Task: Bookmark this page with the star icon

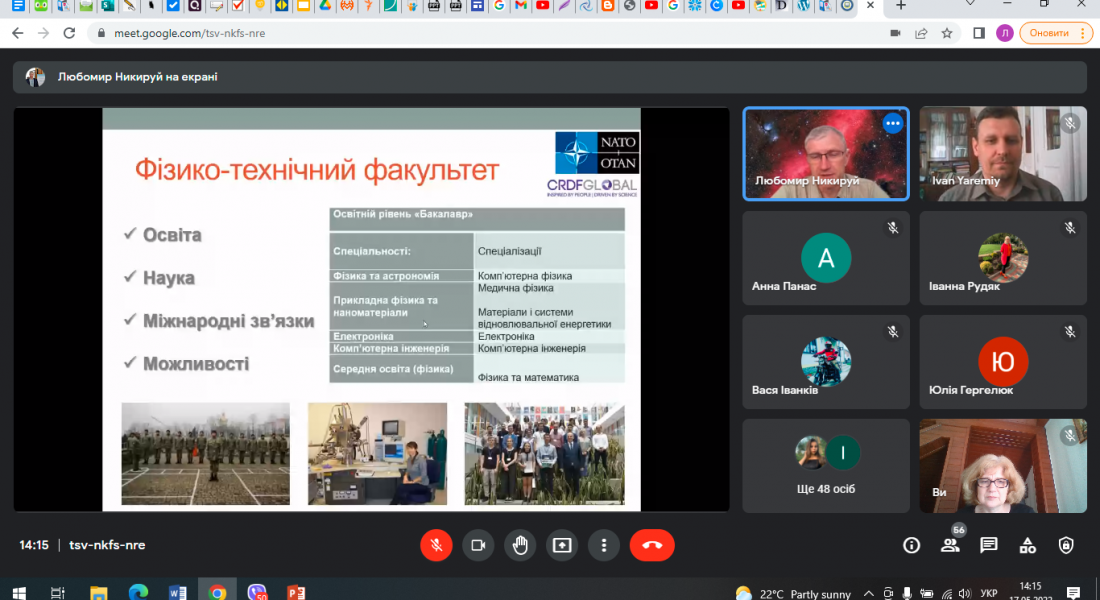Action: tap(947, 33)
